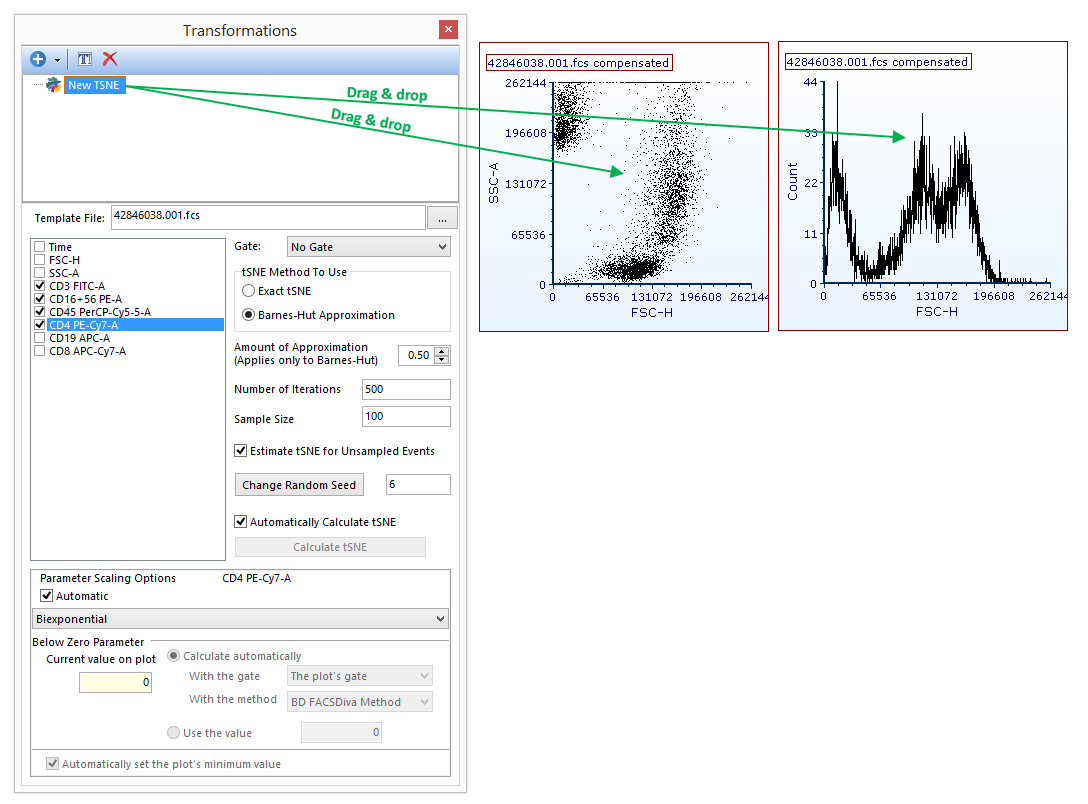Click the Change Random Seed button

299,485
